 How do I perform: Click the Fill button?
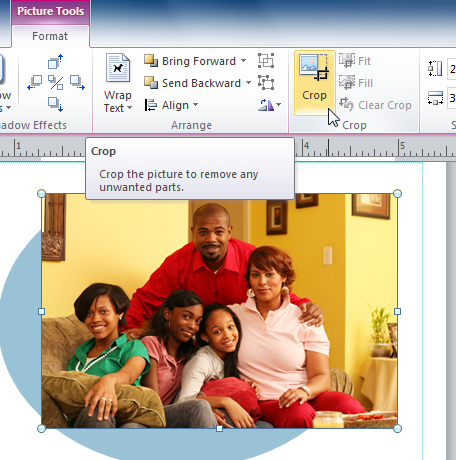coord(356,83)
